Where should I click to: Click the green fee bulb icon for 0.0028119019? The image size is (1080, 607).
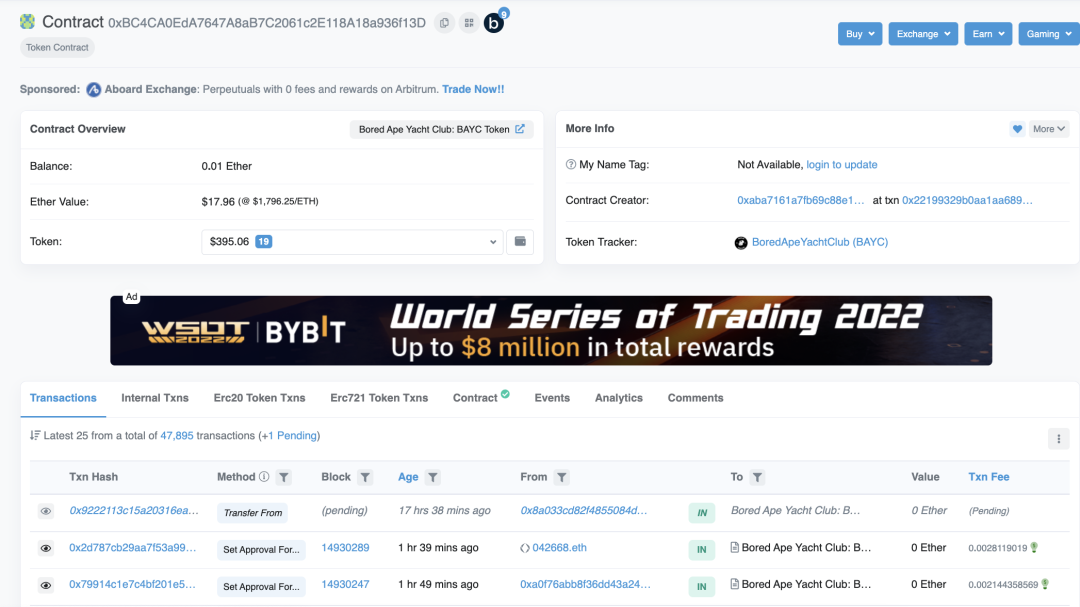click(1034, 548)
